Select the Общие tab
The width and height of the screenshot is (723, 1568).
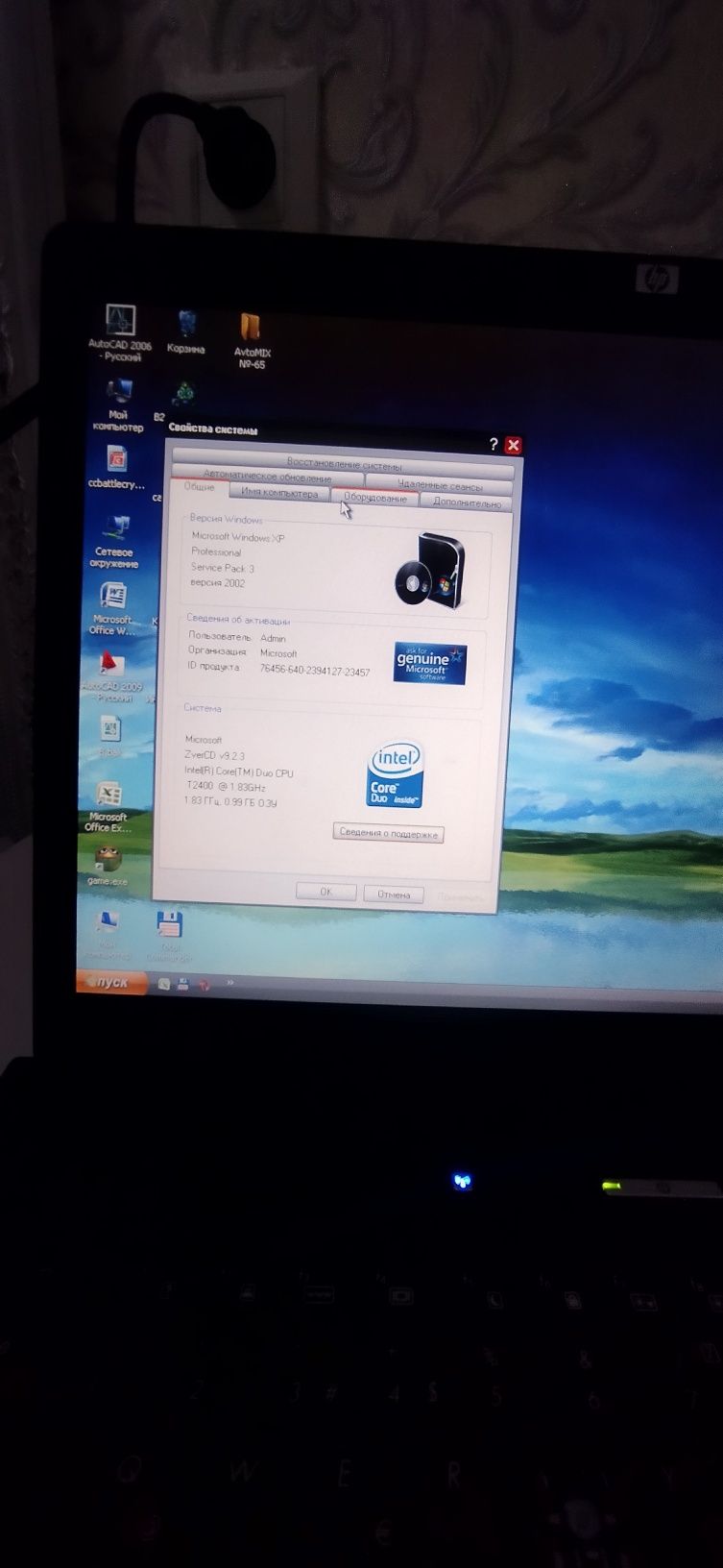click(x=200, y=488)
